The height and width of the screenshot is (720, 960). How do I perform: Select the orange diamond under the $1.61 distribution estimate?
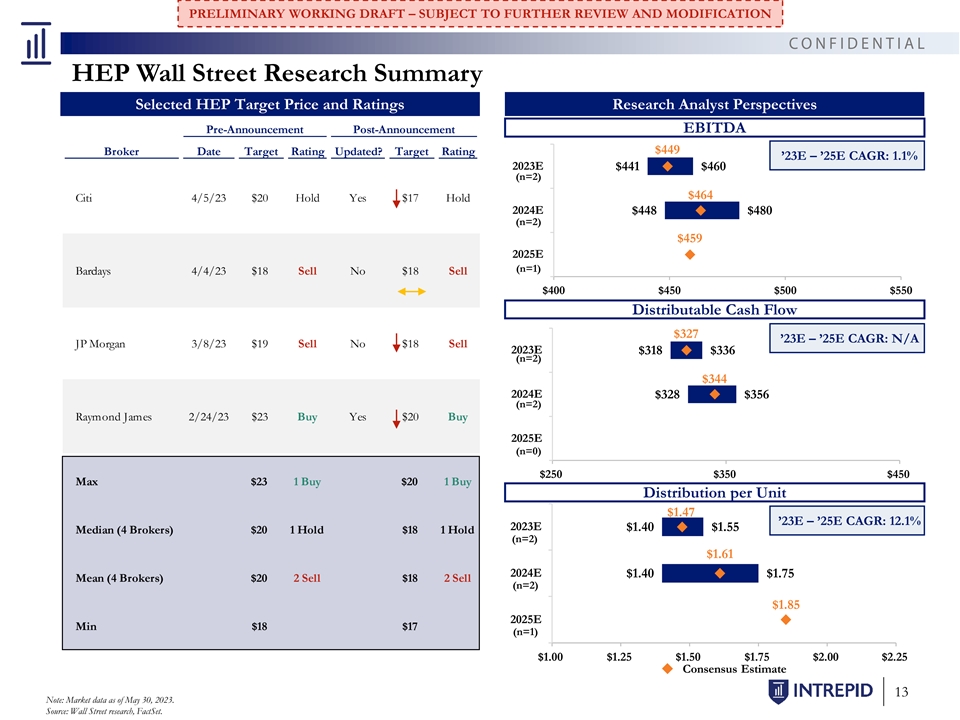720,574
